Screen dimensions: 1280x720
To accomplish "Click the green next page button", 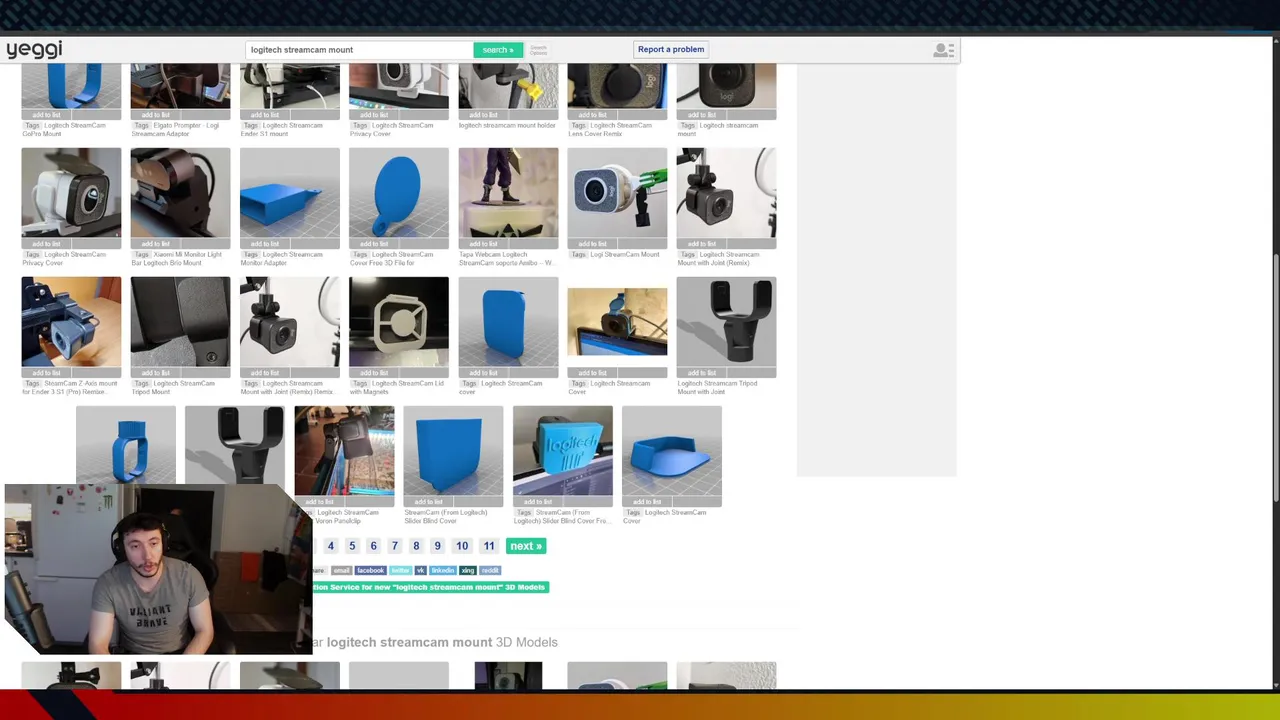I will (526, 546).
